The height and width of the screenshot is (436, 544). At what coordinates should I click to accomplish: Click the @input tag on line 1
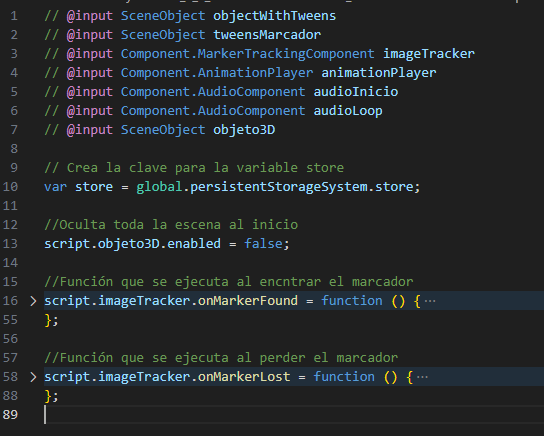point(90,16)
